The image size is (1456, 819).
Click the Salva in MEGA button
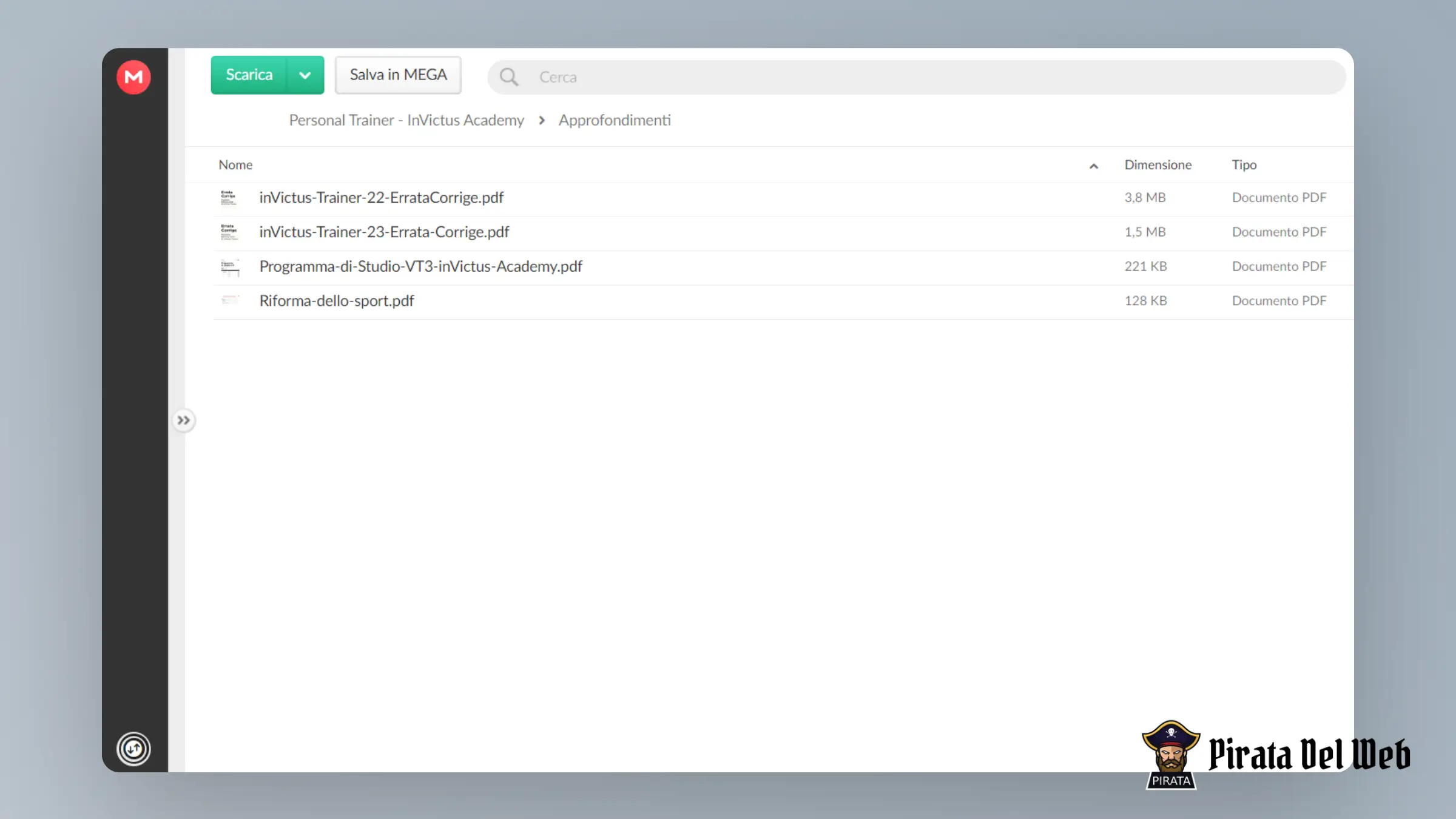pos(398,75)
